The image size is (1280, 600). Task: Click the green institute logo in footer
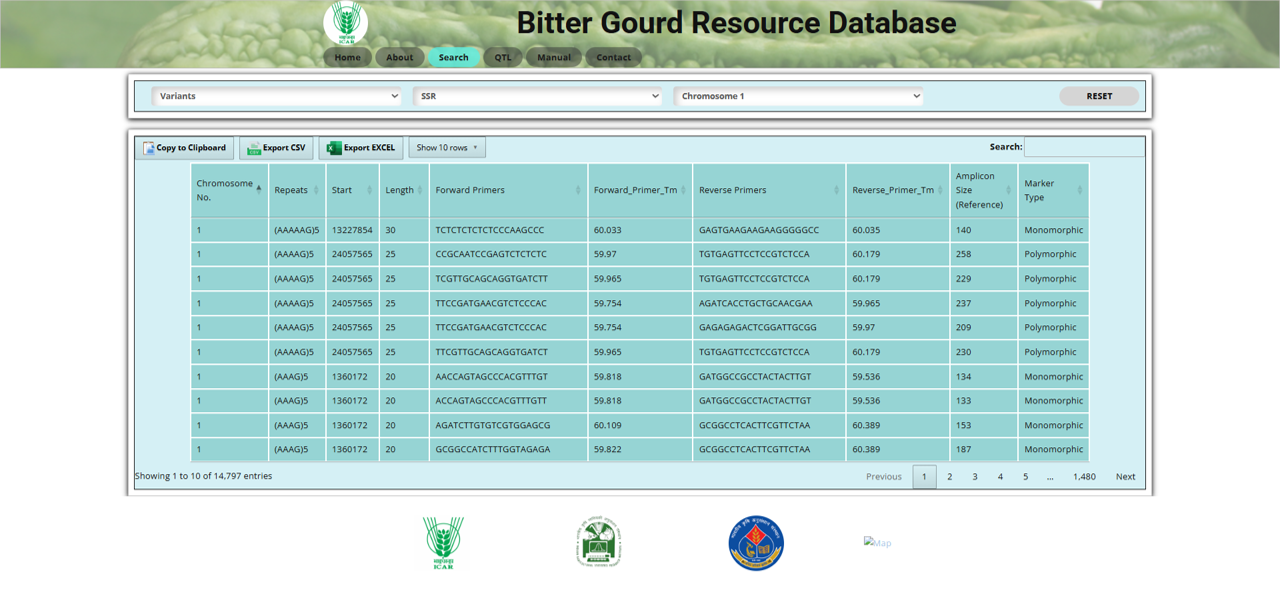[599, 543]
